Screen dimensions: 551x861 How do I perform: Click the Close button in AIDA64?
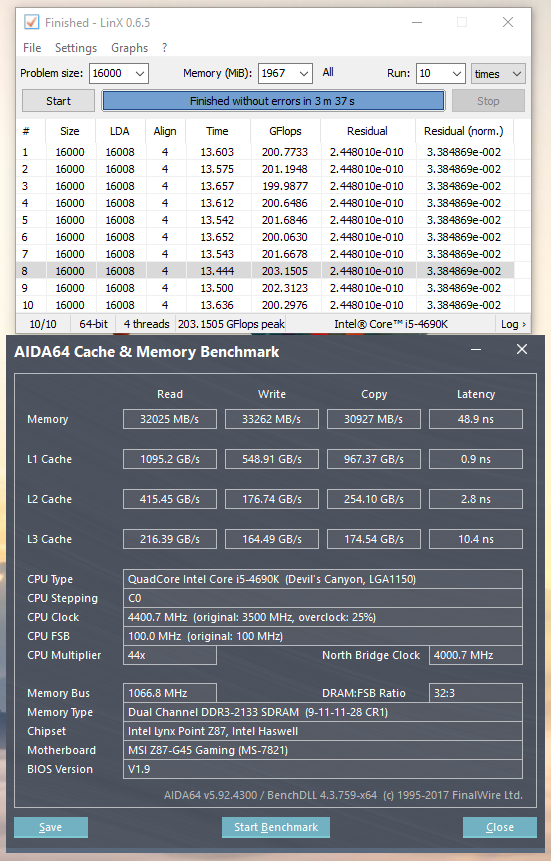click(500, 828)
